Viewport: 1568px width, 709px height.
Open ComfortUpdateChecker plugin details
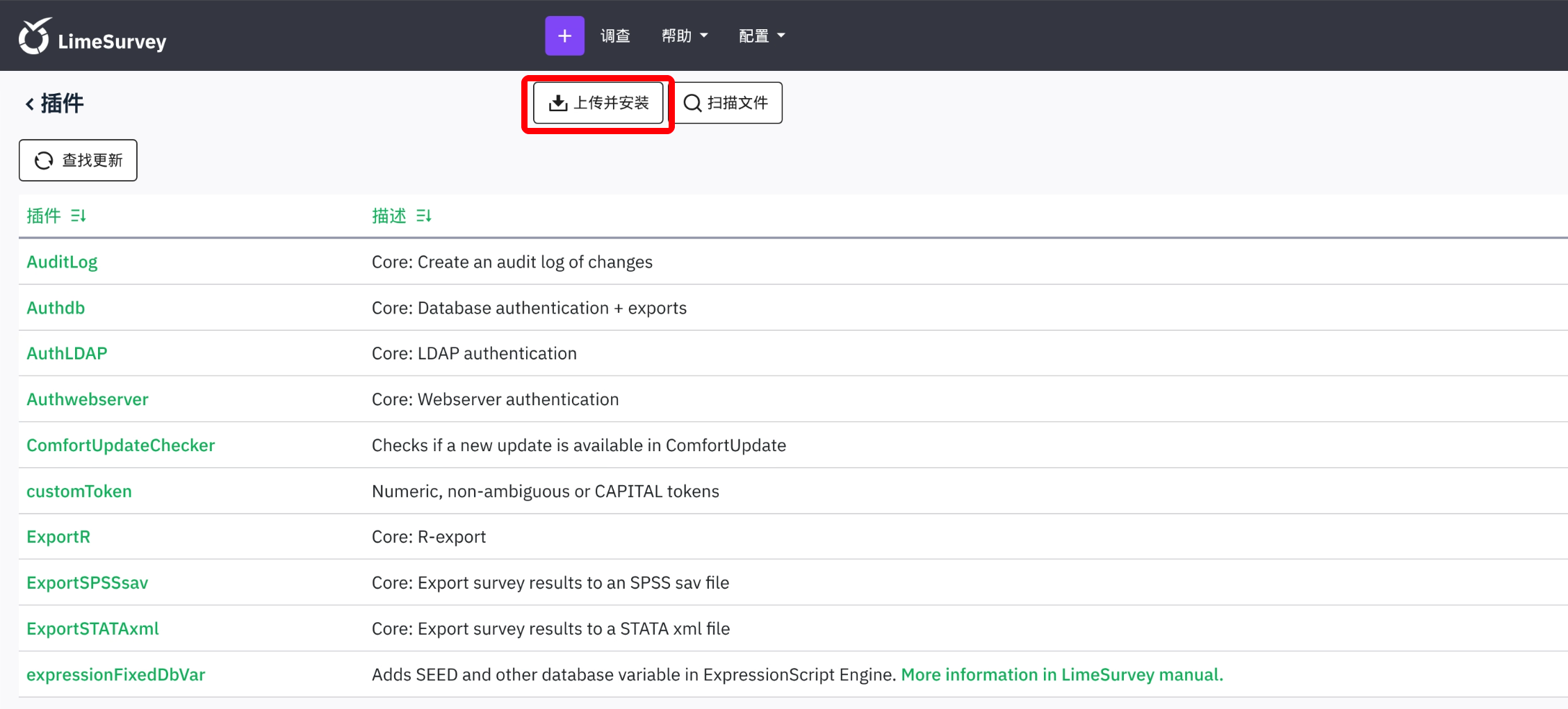click(121, 446)
